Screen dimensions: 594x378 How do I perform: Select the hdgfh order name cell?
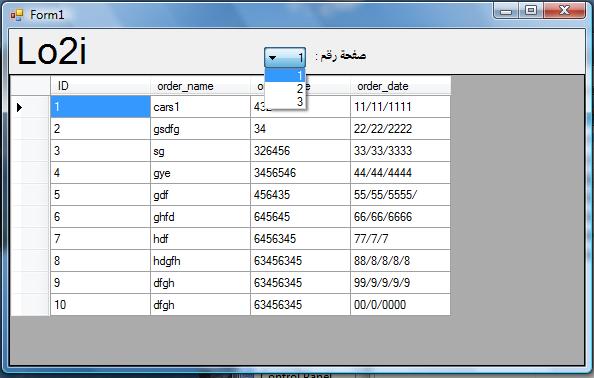(200, 261)
